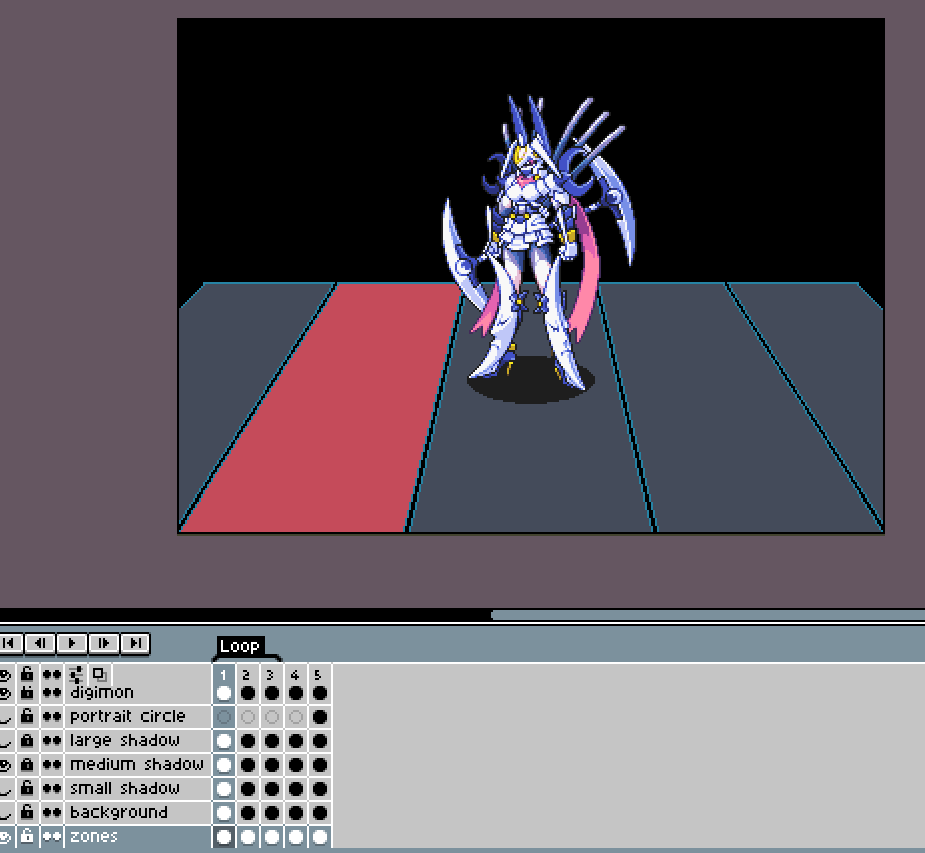Unlock the digimon layer
Screen dimensions: 925x853
(27, 693)
